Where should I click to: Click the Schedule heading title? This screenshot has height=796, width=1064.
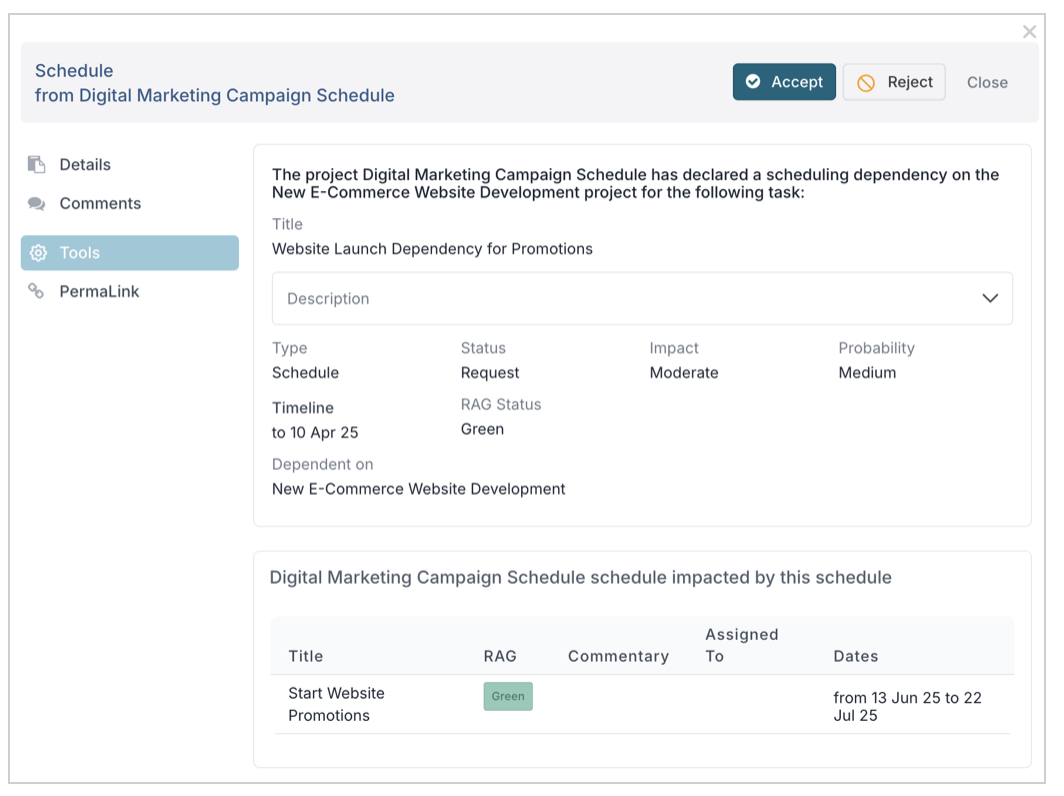(74, 71)
